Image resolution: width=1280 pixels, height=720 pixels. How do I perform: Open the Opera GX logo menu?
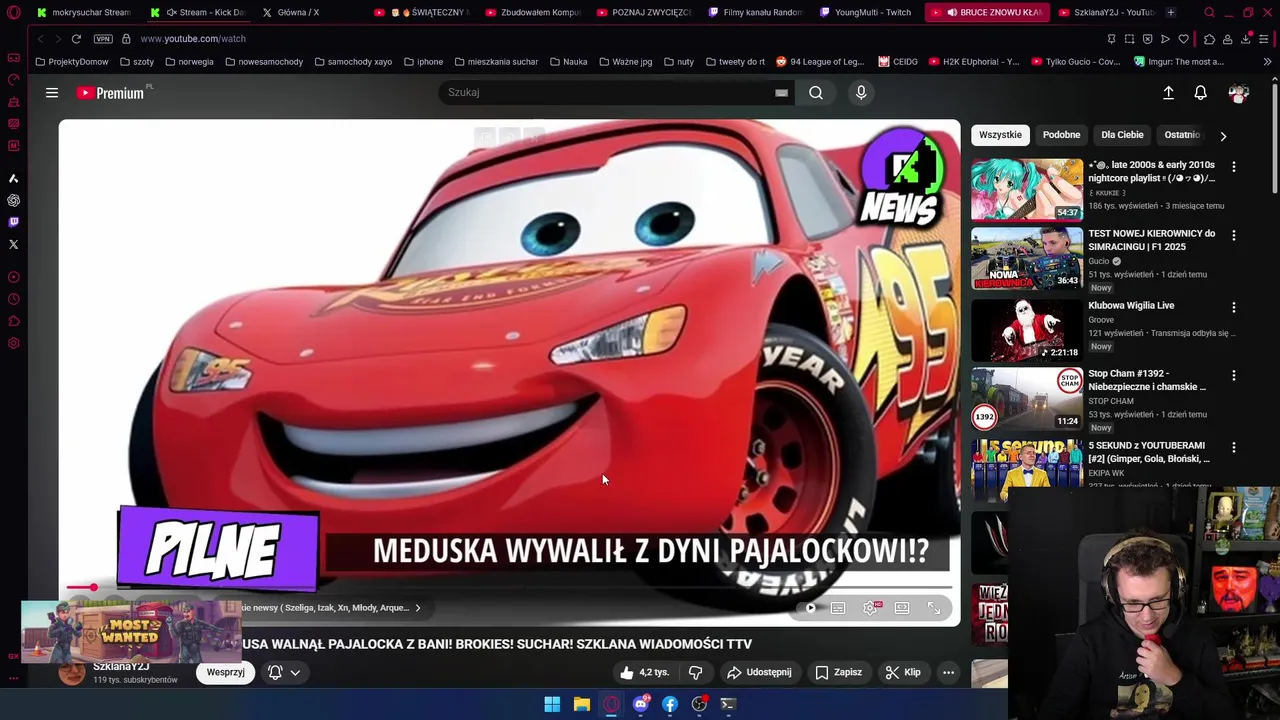(x=13, y=13)
